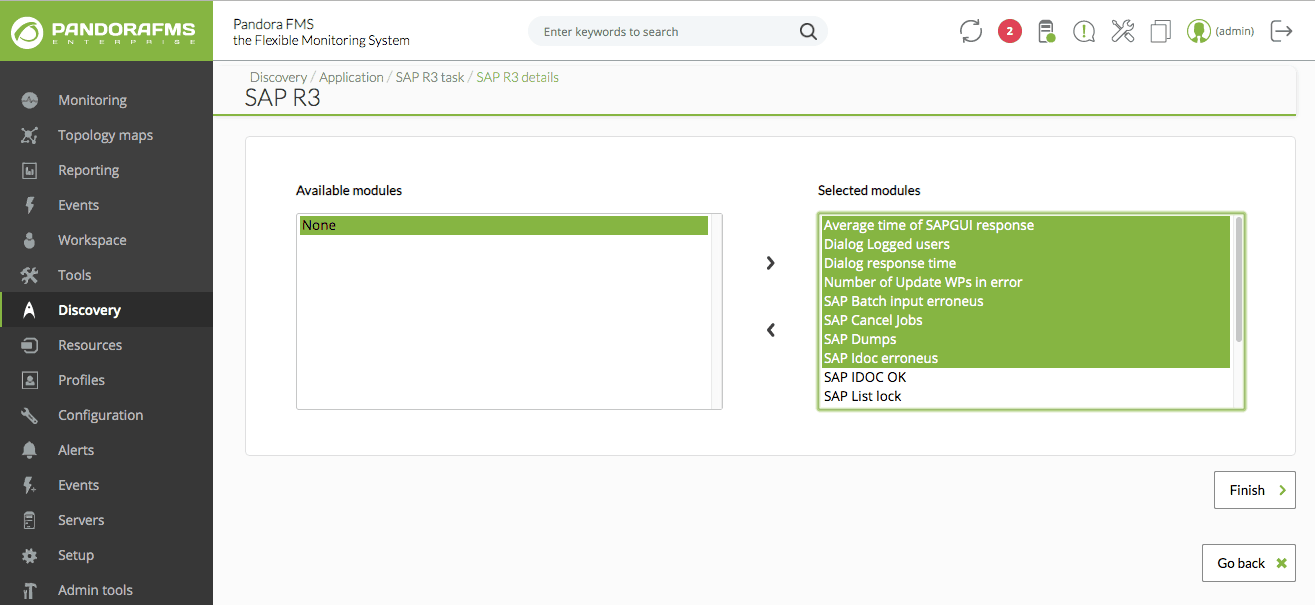Viewport: 1315px width, 605px height.
Task: Select Dialog Logged users module
Action: [x=1026, y=244]
